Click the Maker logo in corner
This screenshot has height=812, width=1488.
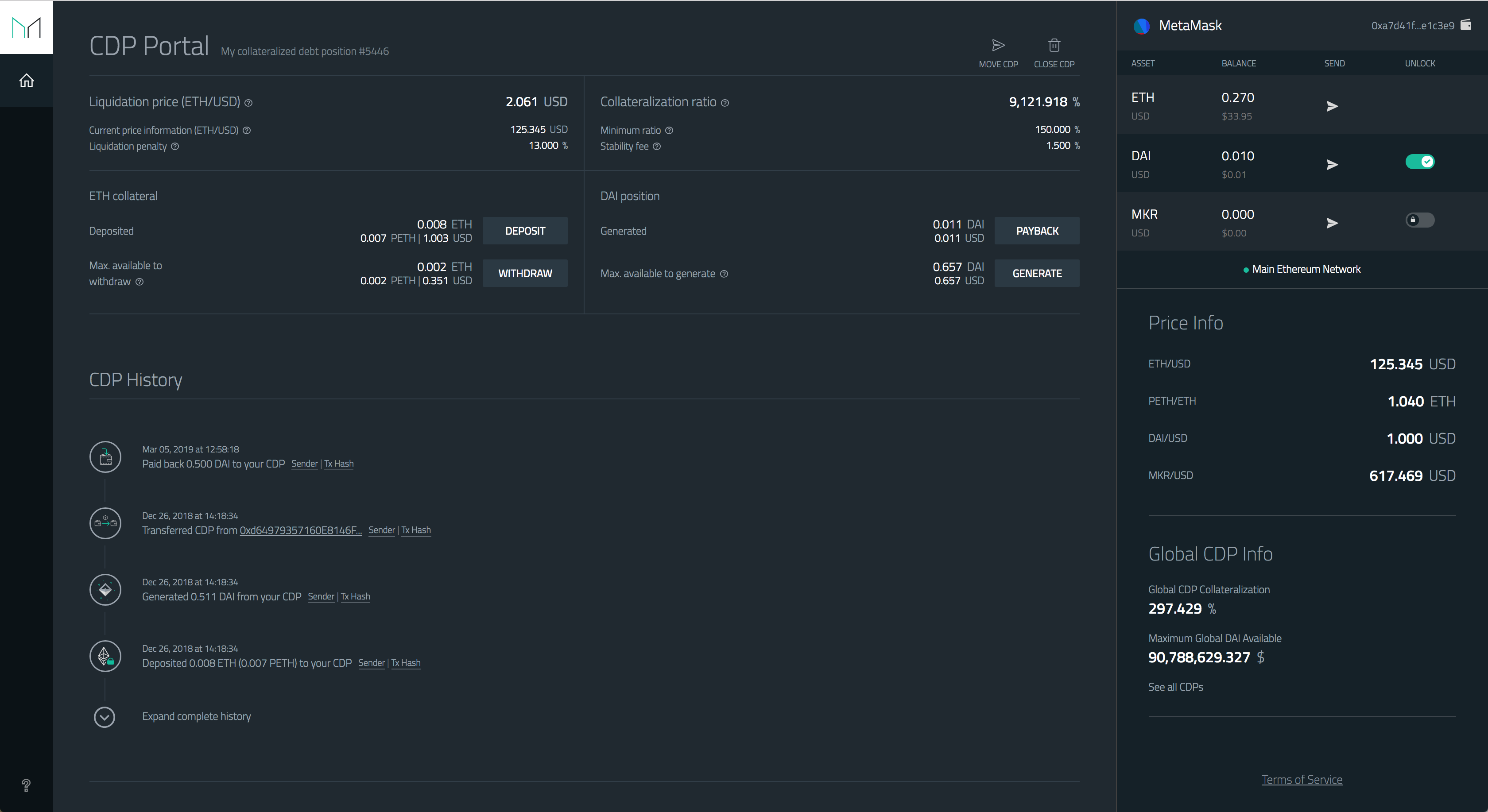[27, 27]
